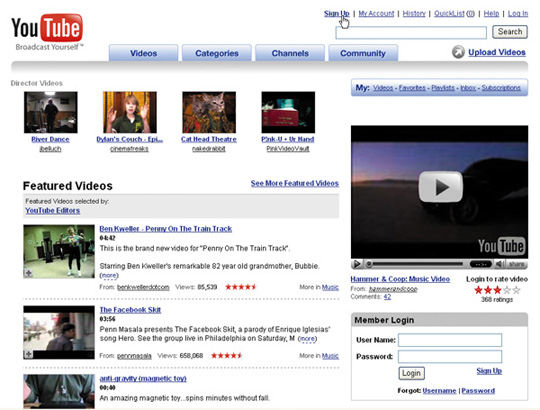Mute the video player volume icon

click(x=499, y=264)
